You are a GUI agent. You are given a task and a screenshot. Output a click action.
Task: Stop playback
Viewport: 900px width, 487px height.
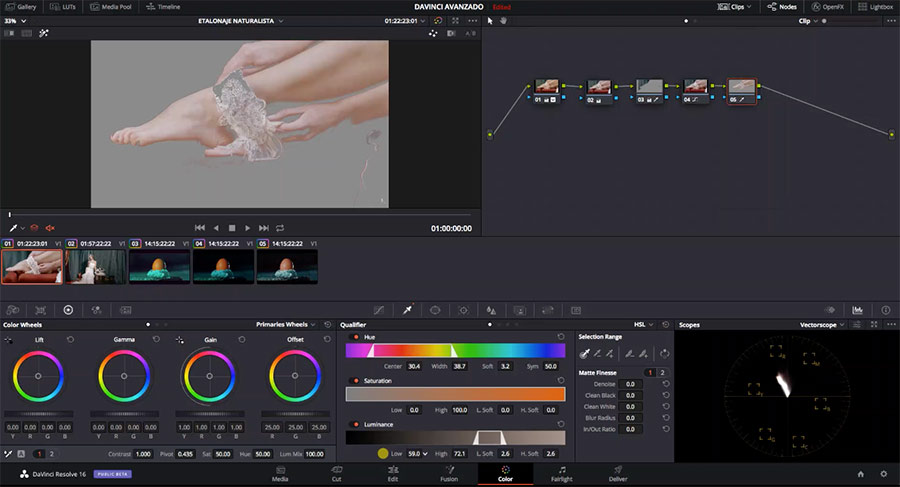[x=232, y=228]
